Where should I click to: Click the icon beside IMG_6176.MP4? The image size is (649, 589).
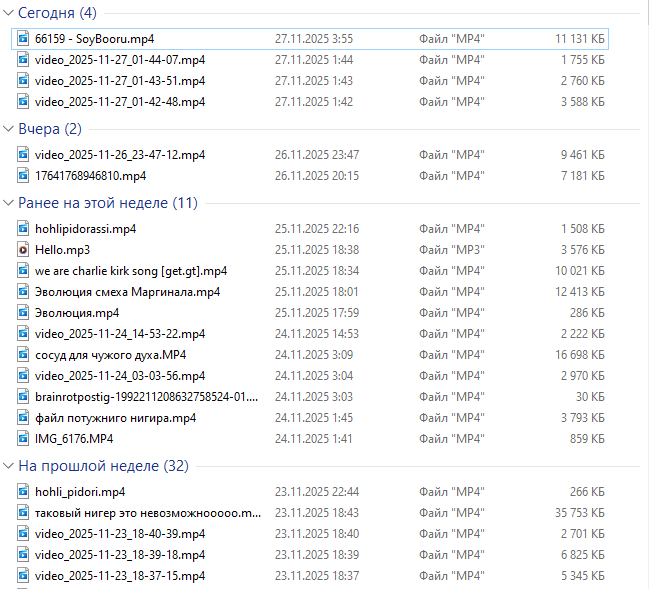[x=23, y=438]
